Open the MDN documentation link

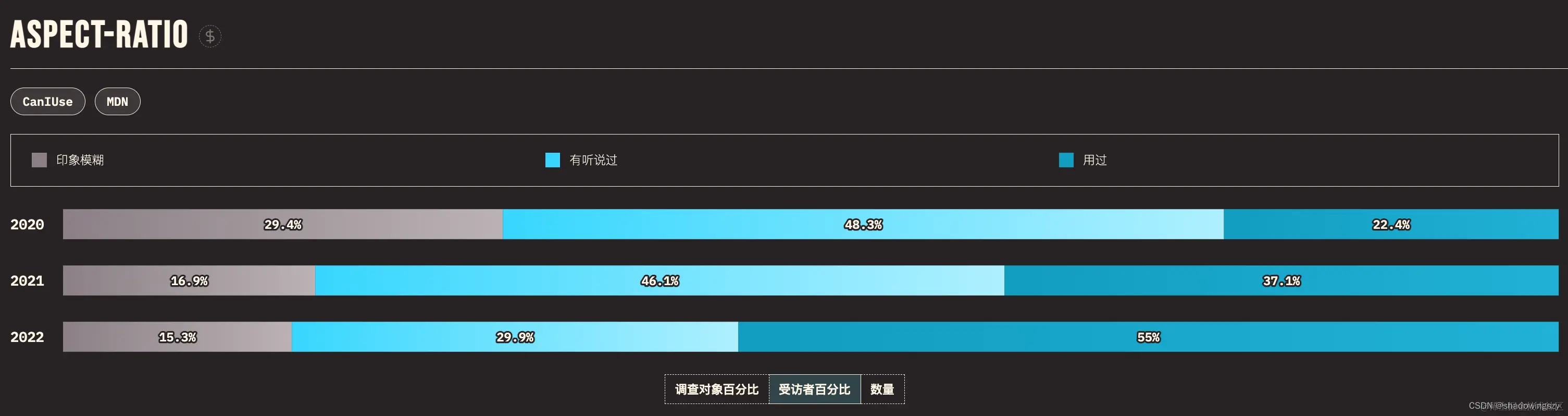[118, 101]
